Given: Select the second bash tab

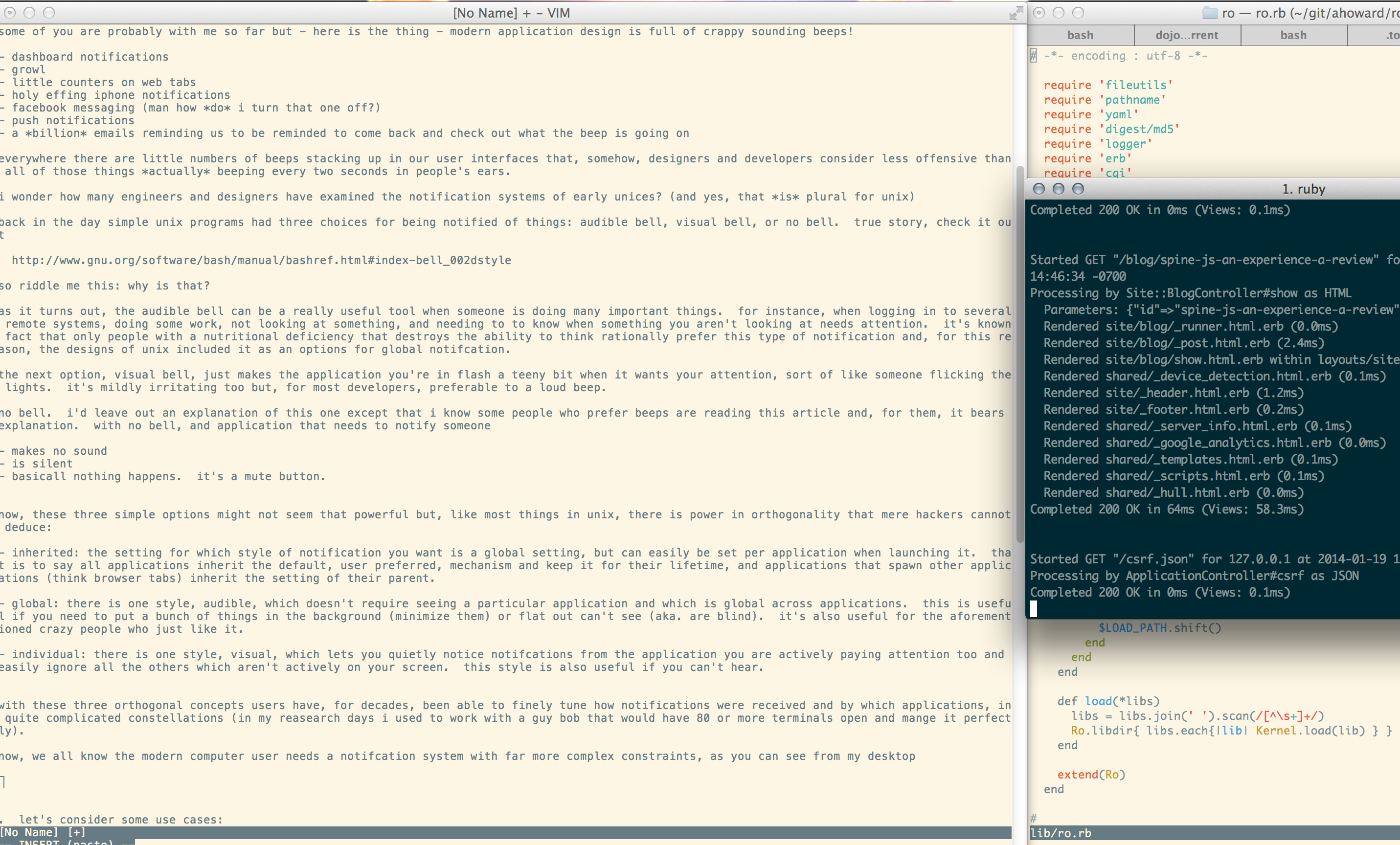Looking at the screenshot, I should tap(1293, 35).
